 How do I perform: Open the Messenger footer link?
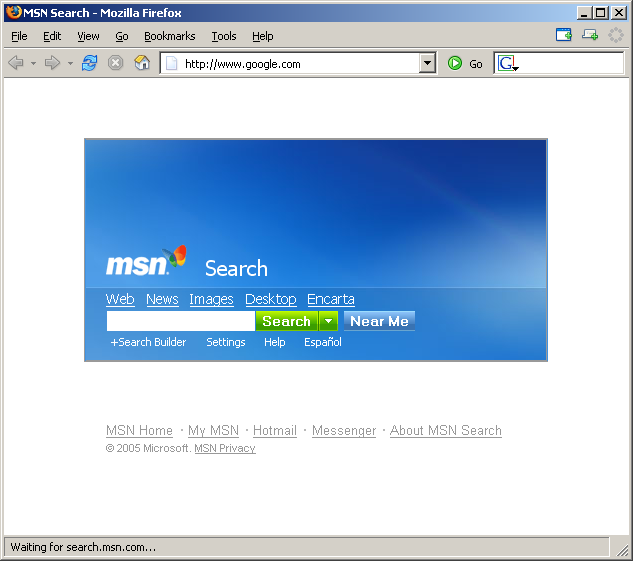pos(344,431)
